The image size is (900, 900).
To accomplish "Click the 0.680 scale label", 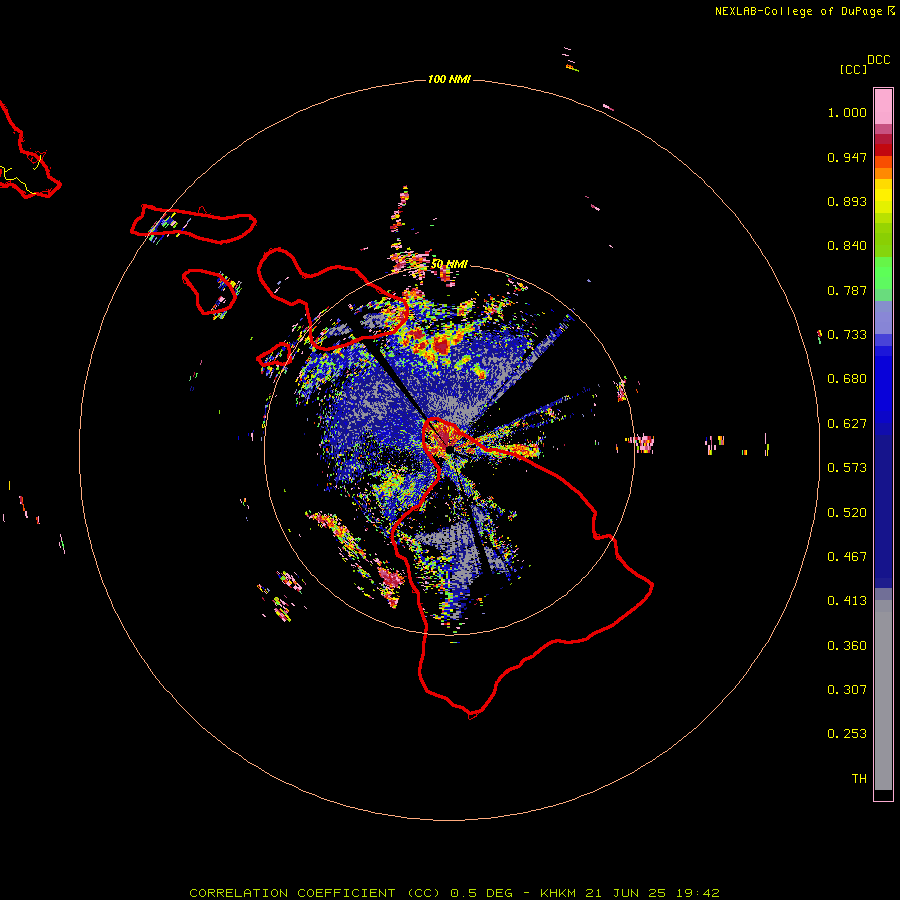I will (x=847, y=379).
